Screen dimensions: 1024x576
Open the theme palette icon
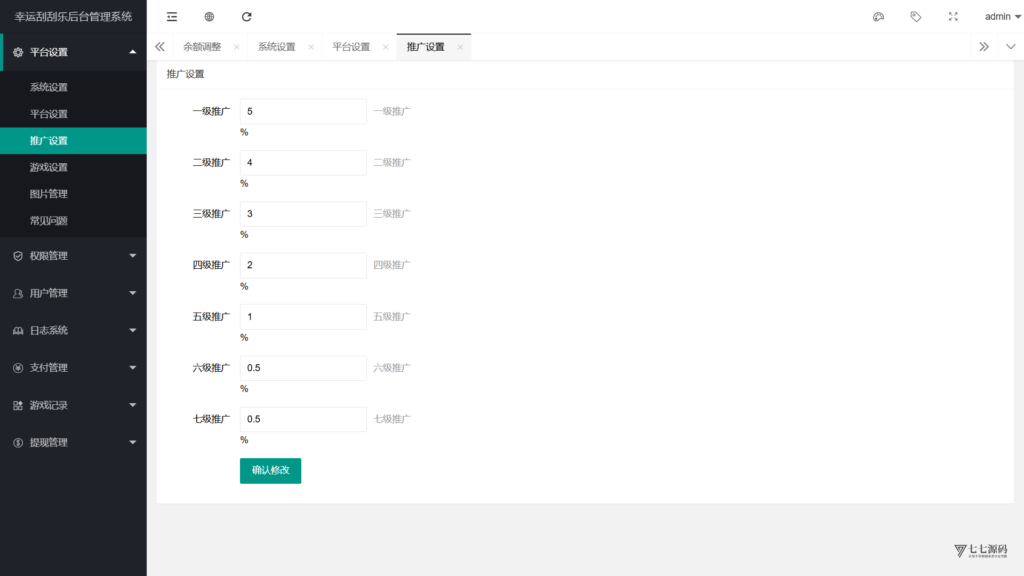pos(878,17)
